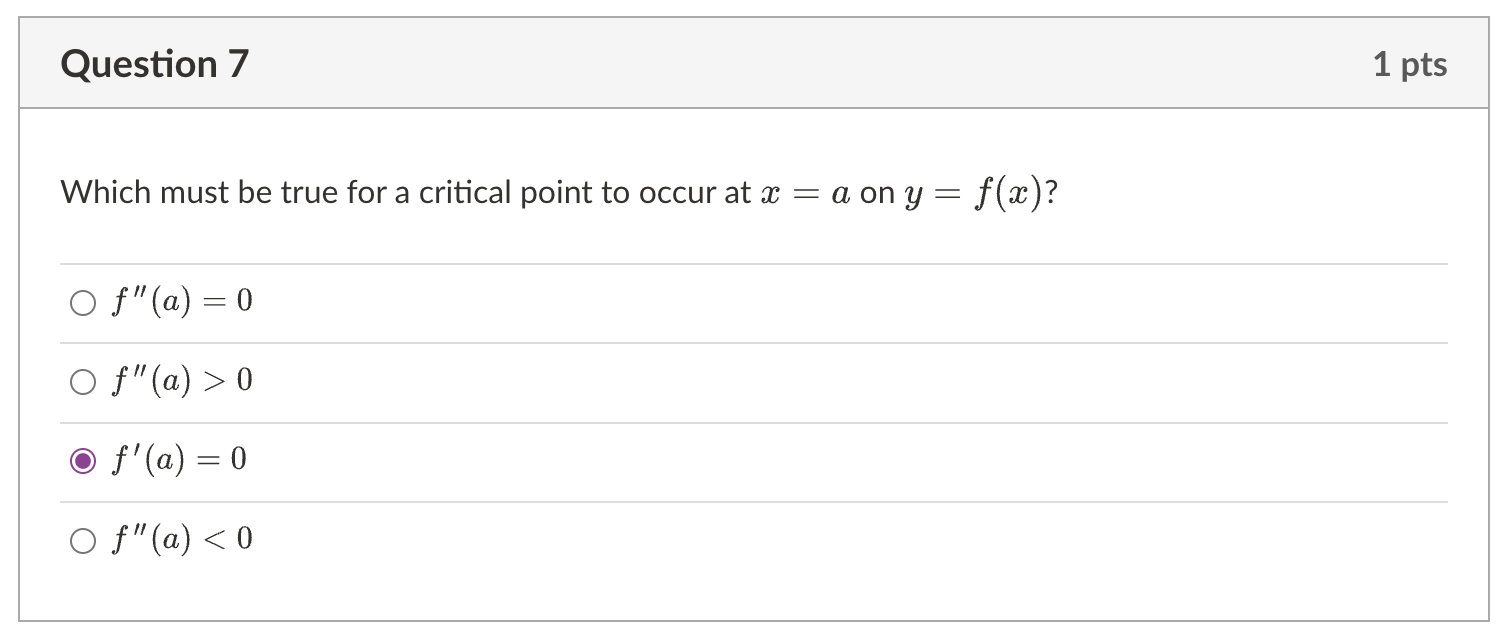Select the f''(a) < 0 answer option
Screen dimensions: 1498x638
(180, 538)
